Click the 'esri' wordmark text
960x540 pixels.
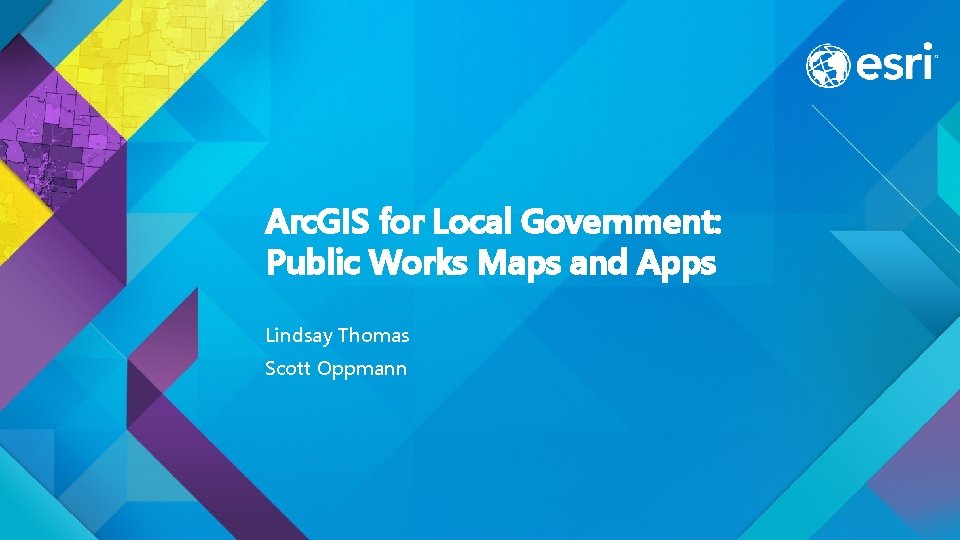point(894,62)
